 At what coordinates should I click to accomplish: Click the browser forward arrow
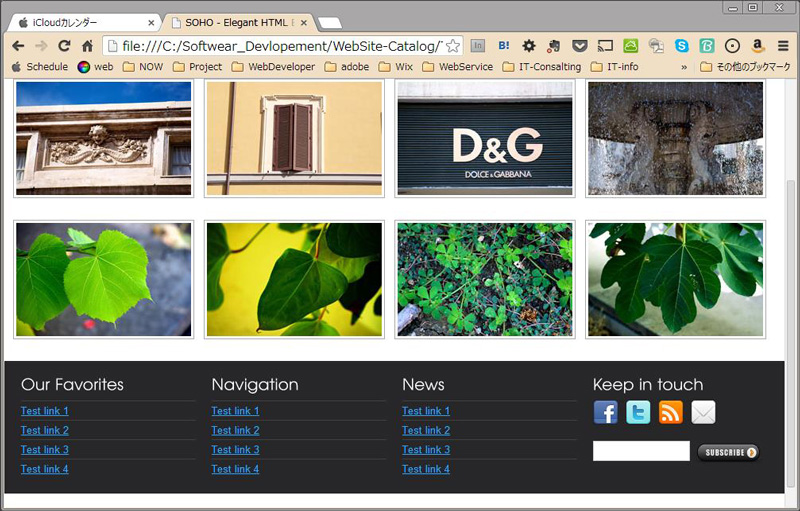pos(41,46)
